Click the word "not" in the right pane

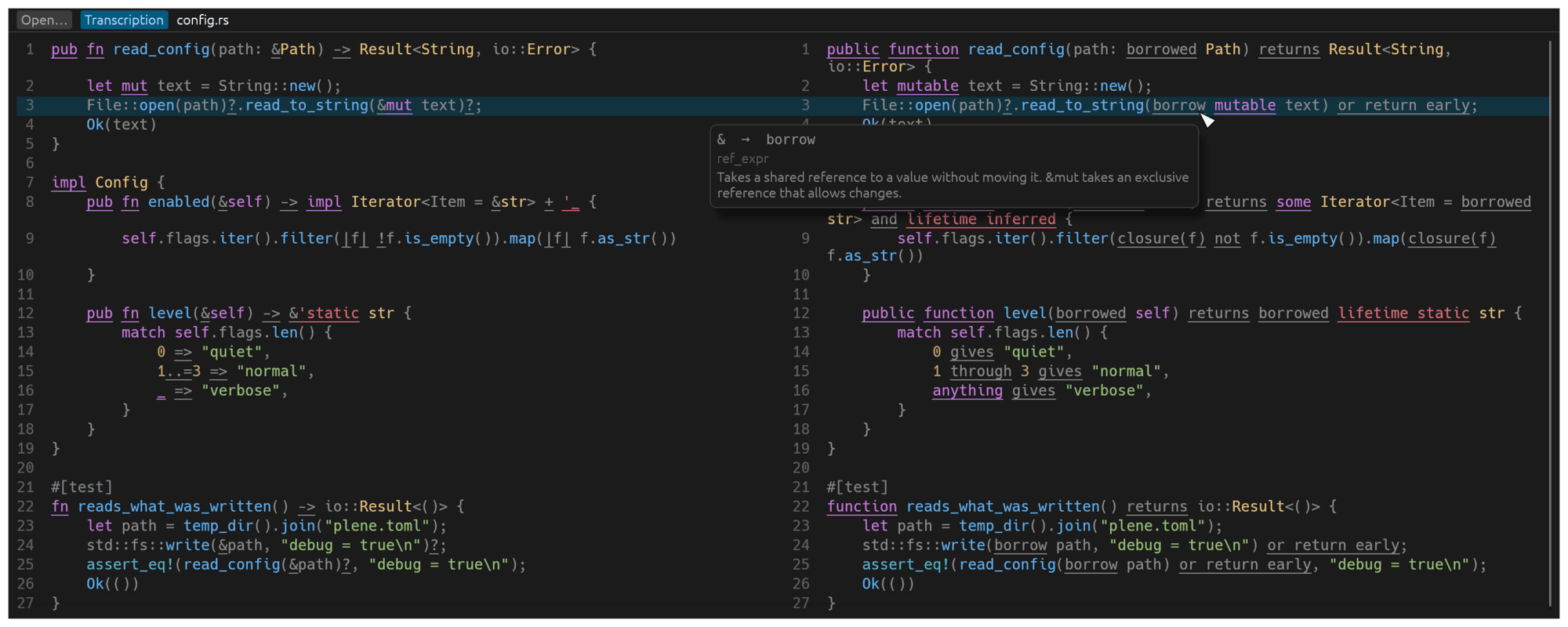[x=1227, y=238]
